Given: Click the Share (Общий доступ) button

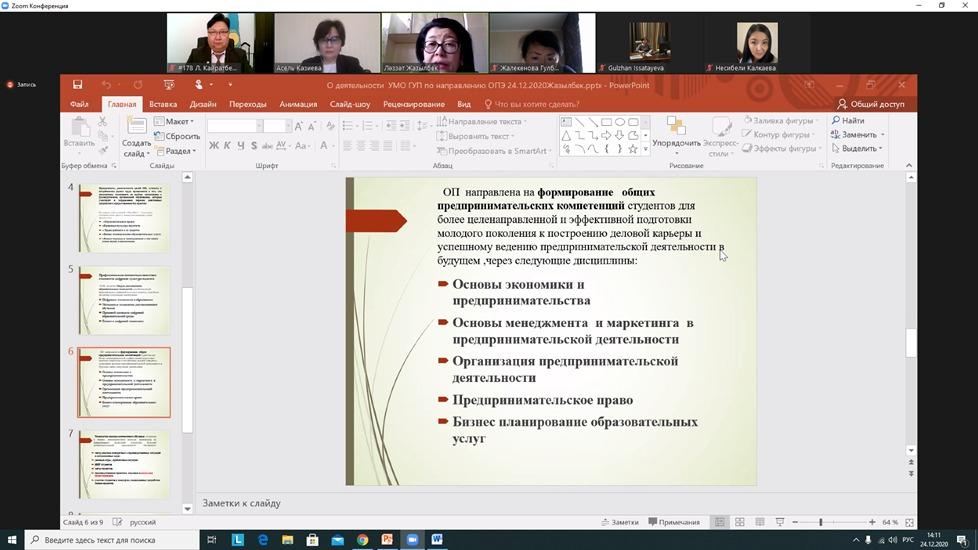Looking at the screenshot, I should (x=871, y=104).
